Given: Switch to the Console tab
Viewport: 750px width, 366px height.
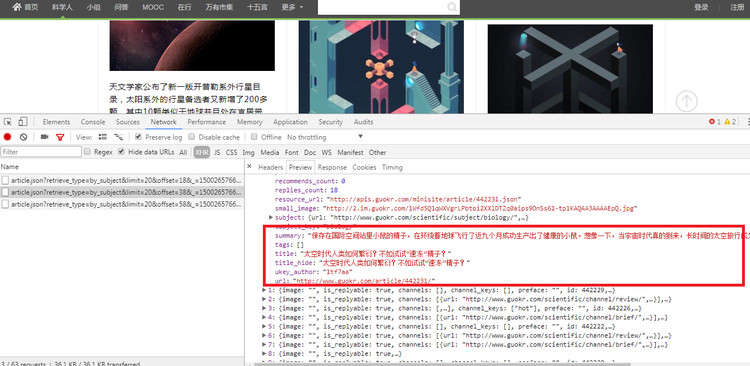Looking at the screenshot, I should (93, 122).
